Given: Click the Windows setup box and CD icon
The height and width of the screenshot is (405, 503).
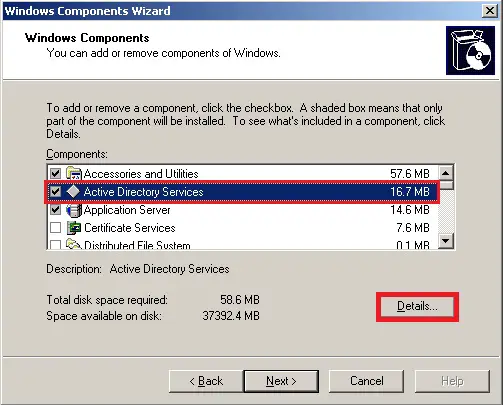Looking at the screenshot, I should coord(470,50).
